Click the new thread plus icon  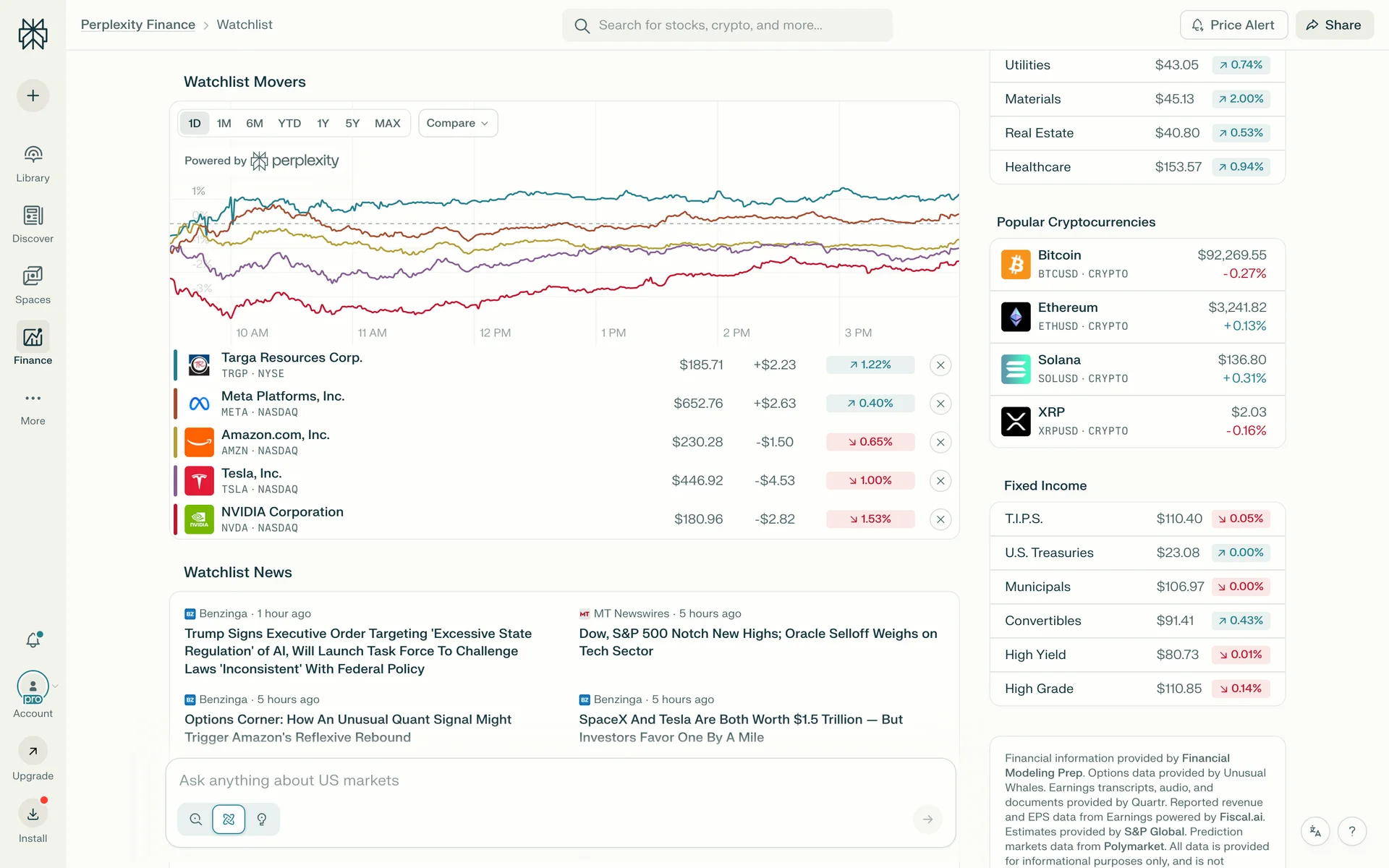click(x=33, y=95)
